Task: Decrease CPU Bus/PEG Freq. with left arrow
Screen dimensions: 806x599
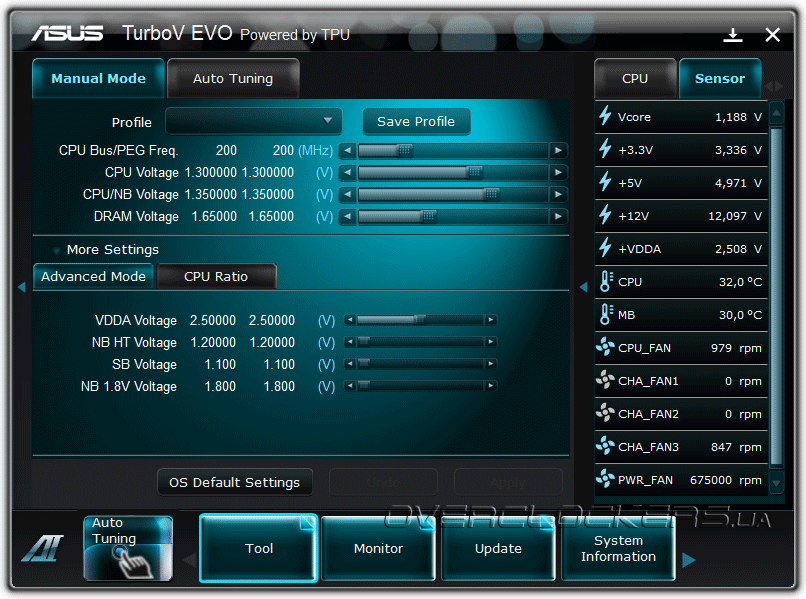Action: (347, 150)
